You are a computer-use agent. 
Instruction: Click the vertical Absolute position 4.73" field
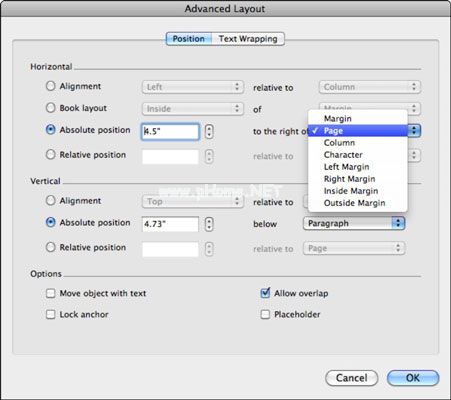click(x=170, y=224)
